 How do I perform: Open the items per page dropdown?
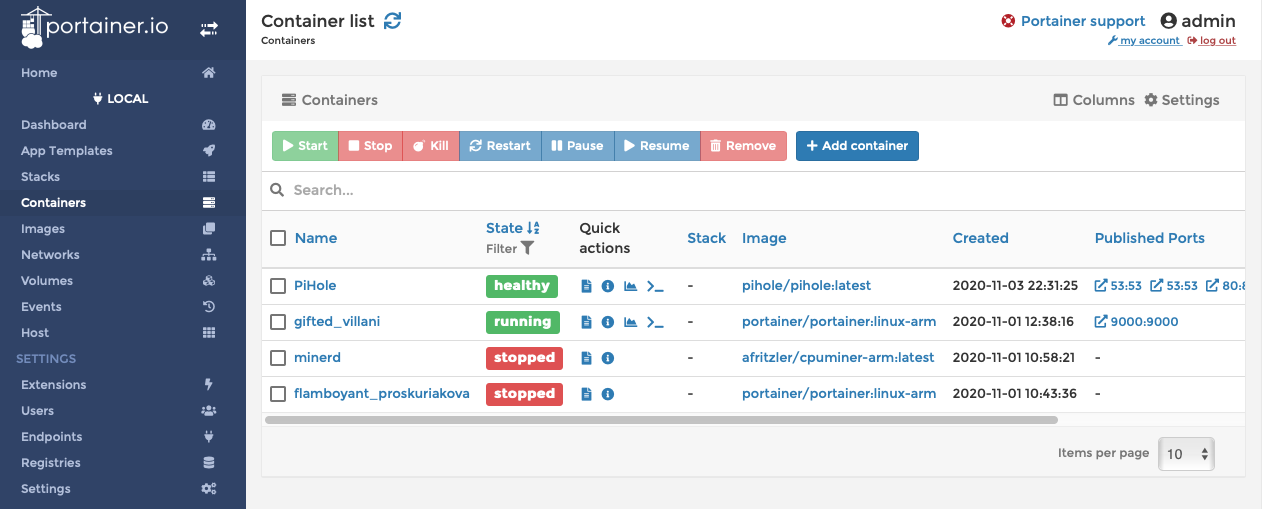click(x=1187, y=453)
